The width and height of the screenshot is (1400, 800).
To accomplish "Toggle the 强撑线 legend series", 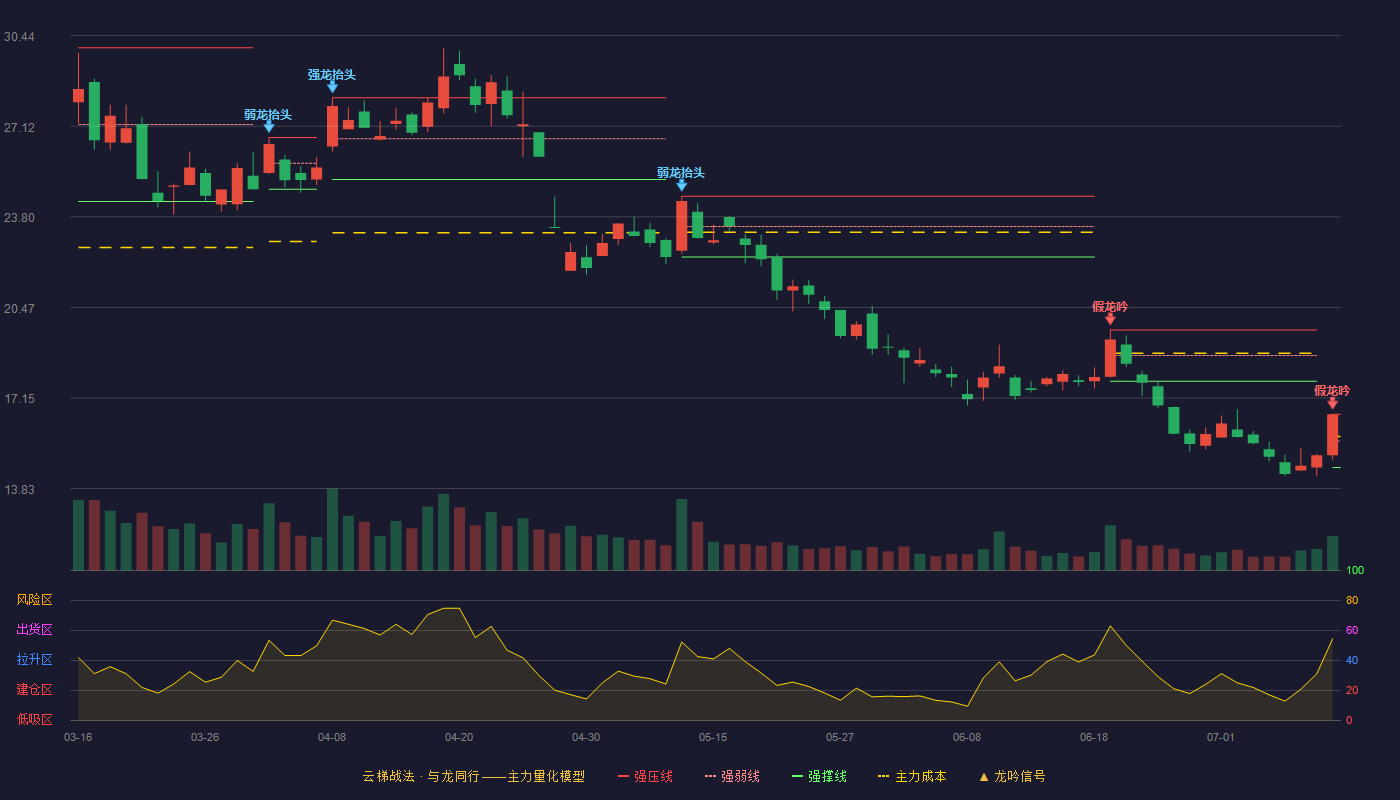I will pyautogui.click(x=819, y=776).
